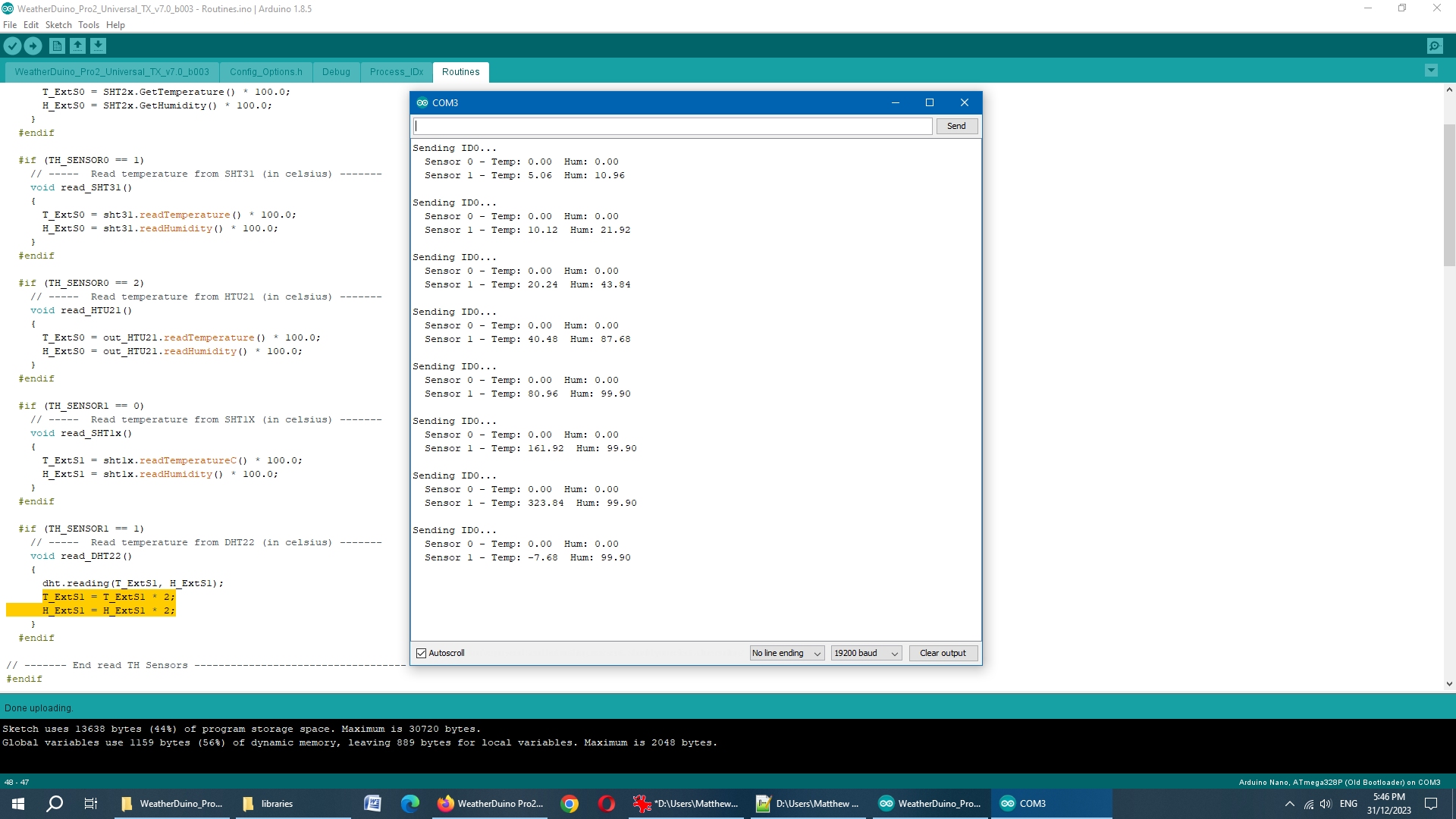The image size is (1456, 819).
Task: Click the Verify sketch checkmark icon
Action: point(12,46)
